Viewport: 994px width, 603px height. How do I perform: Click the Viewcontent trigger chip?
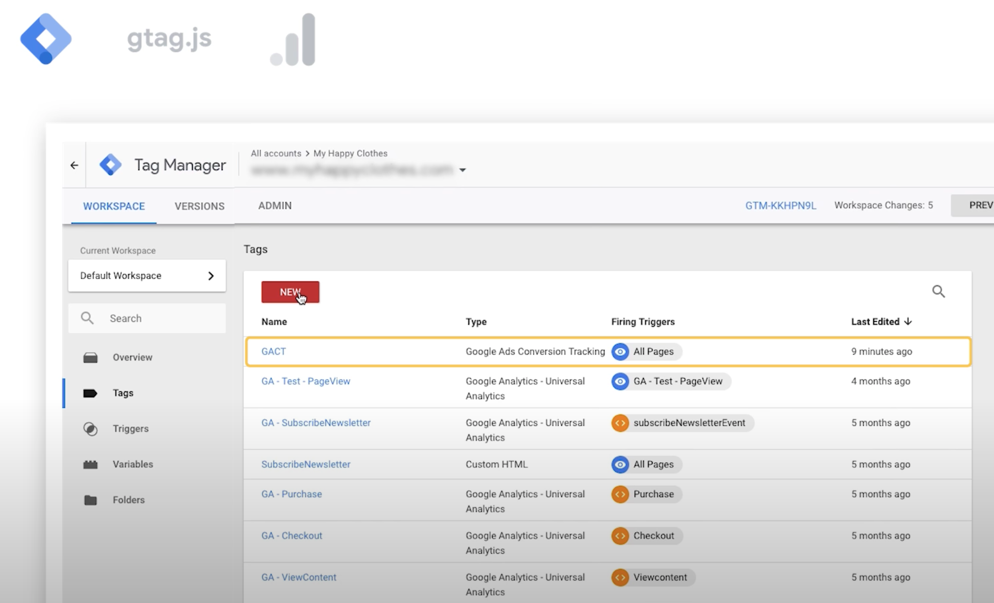[654, 577]
